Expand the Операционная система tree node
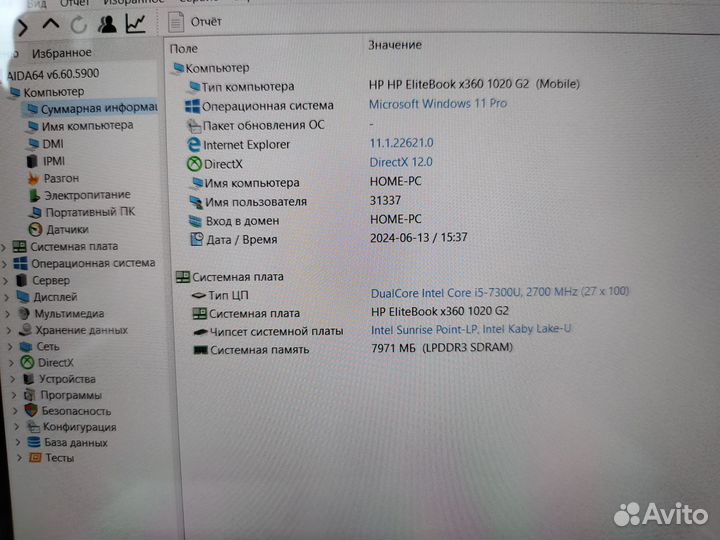This screenshot has height=540, width=720. tap(5, 264)
